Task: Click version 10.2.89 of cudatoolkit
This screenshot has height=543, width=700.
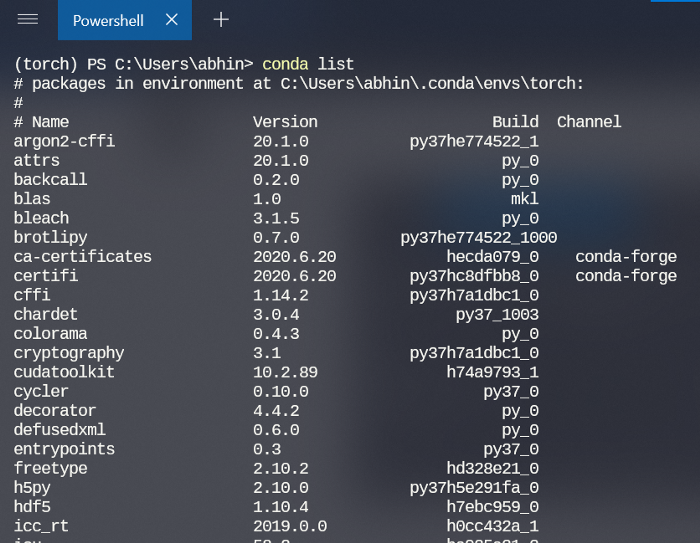Action: (x=285, y=372)
